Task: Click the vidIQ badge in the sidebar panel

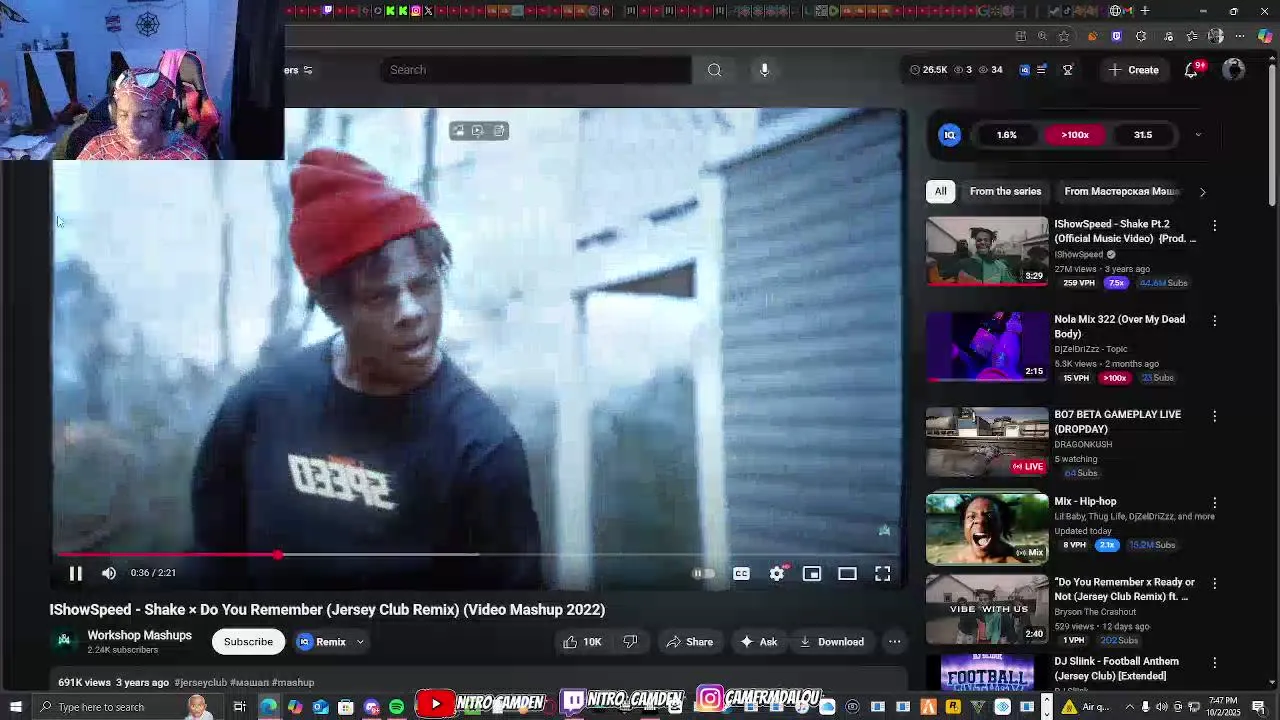Action: [950, 135]
